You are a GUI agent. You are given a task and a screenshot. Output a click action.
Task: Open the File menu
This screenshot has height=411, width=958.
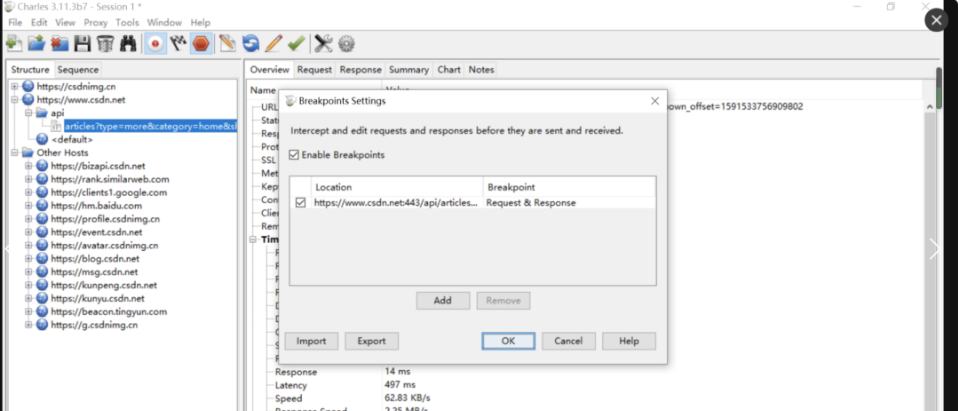[15, 23]
